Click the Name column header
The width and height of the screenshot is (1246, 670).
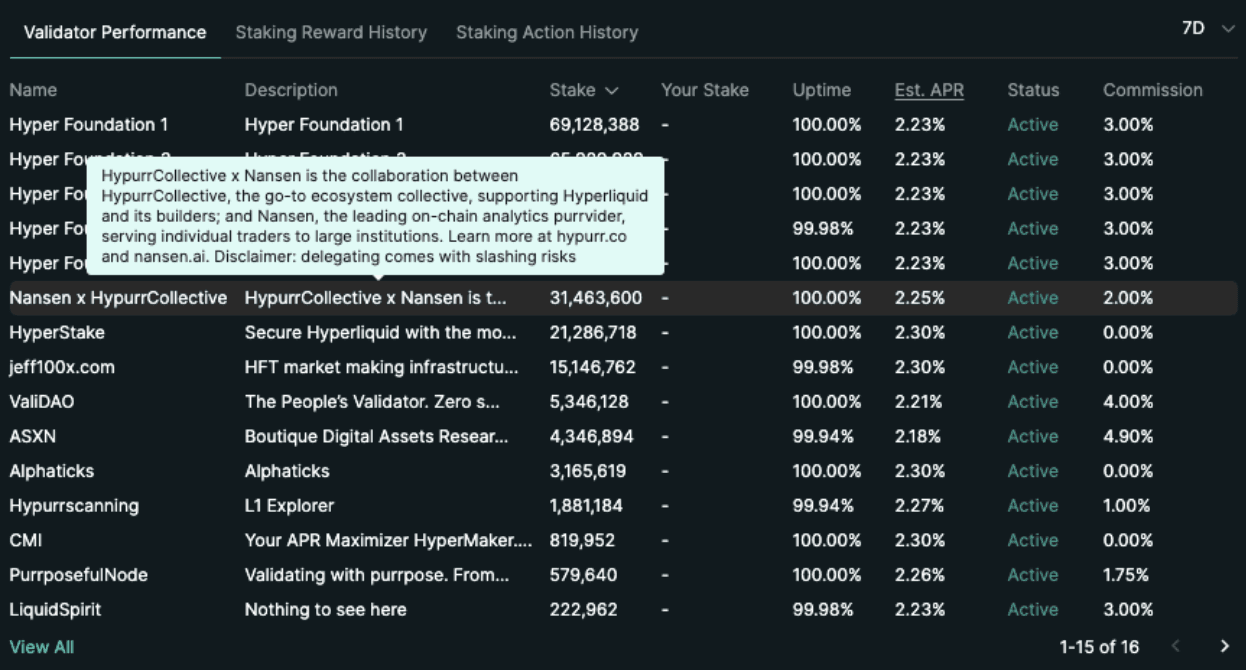33,90
